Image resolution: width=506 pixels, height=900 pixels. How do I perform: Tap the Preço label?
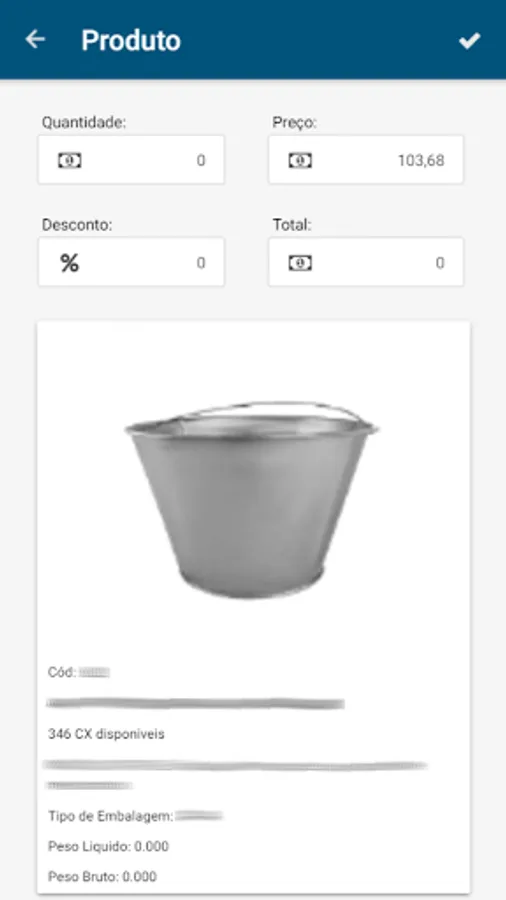point(294,122)
